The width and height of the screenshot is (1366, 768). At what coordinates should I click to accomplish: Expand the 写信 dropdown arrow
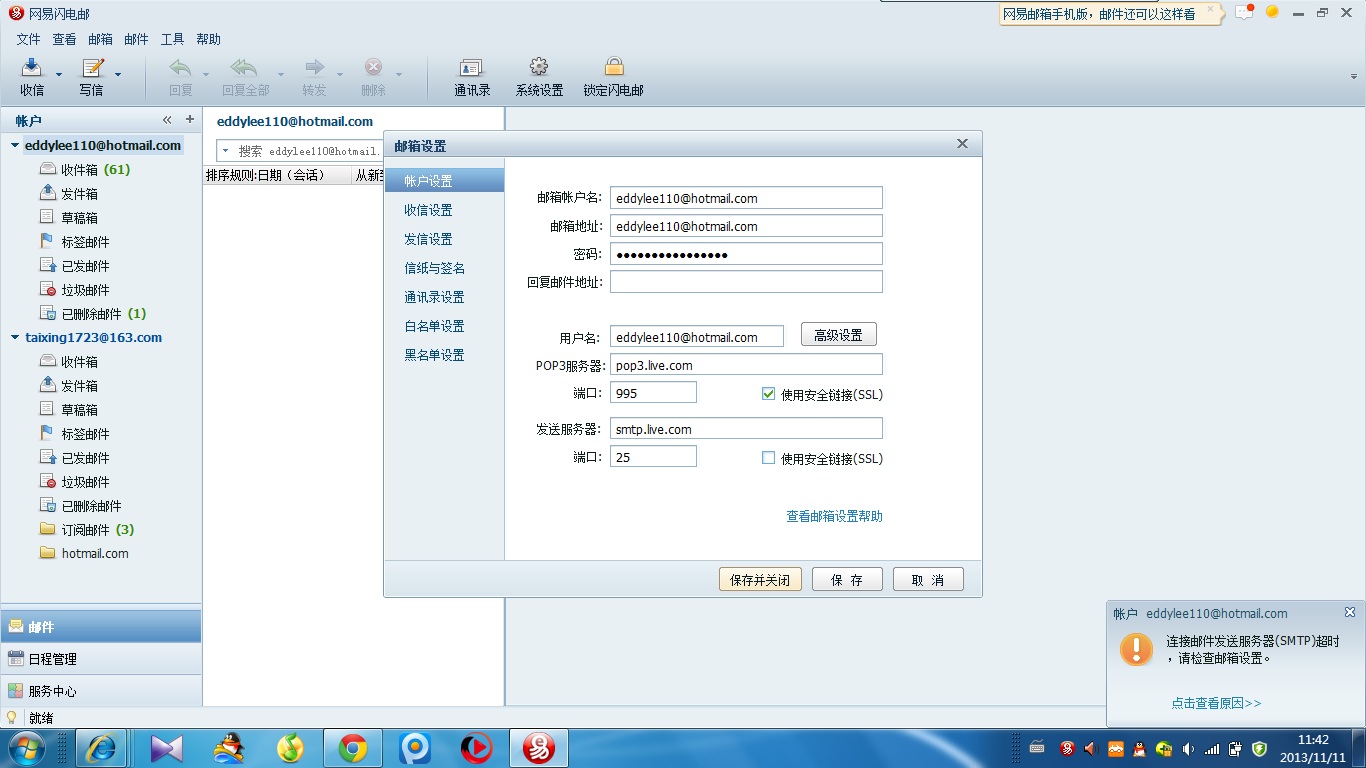tap(118, 74)
